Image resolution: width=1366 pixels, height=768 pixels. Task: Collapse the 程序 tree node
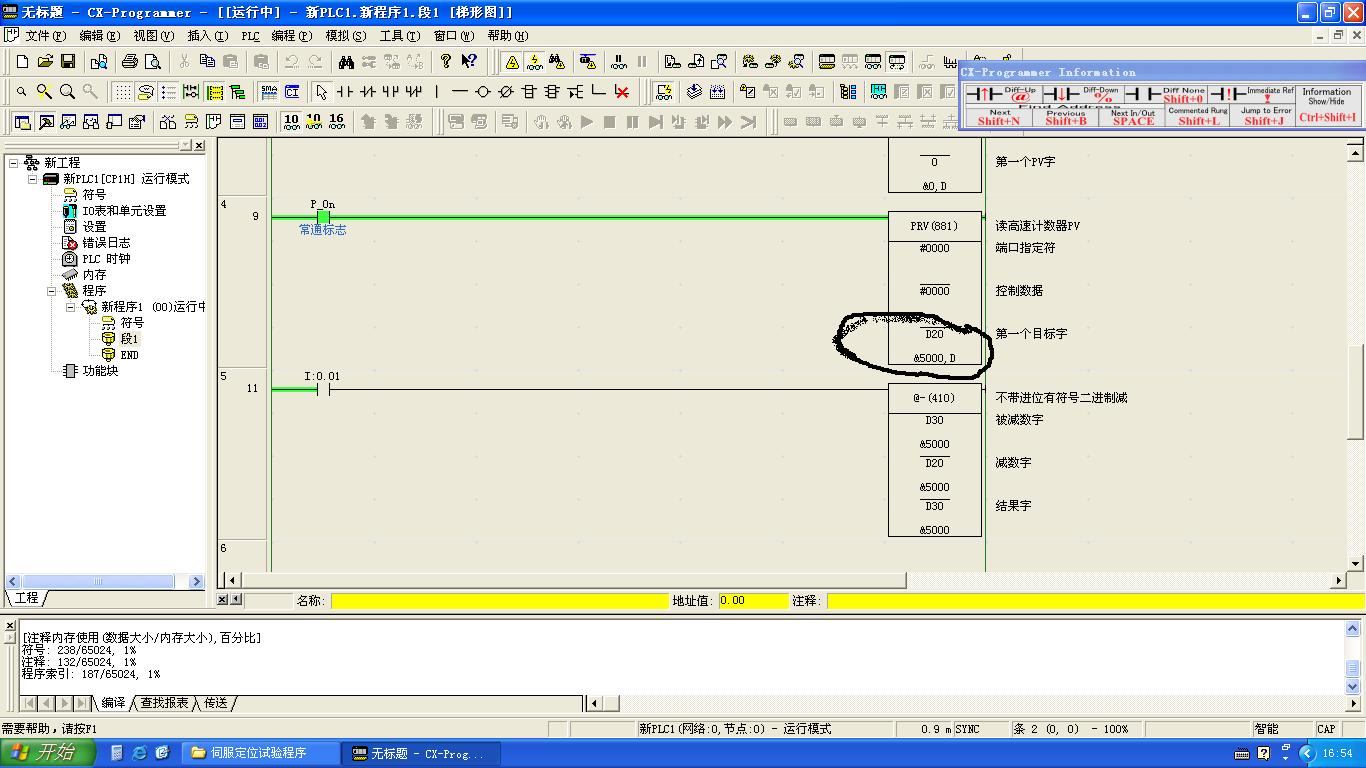coord(52,291)
